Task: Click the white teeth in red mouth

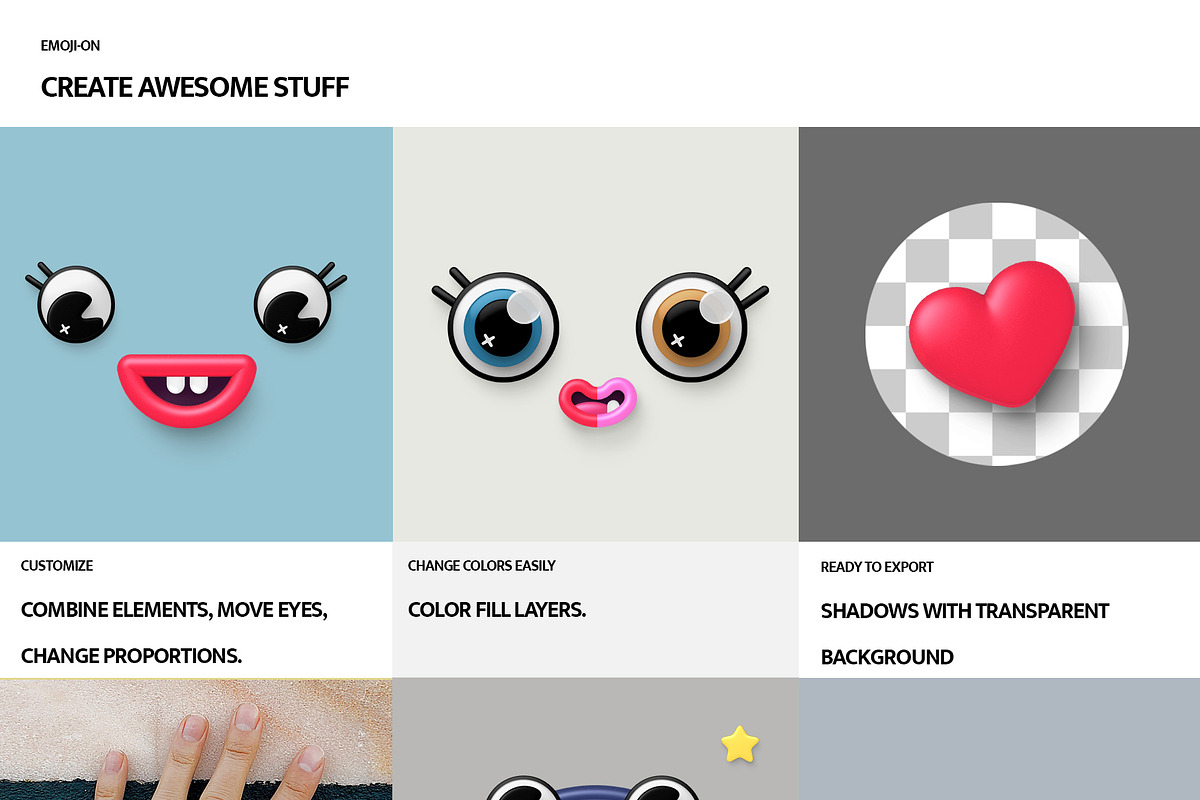Action: (184, 385)
